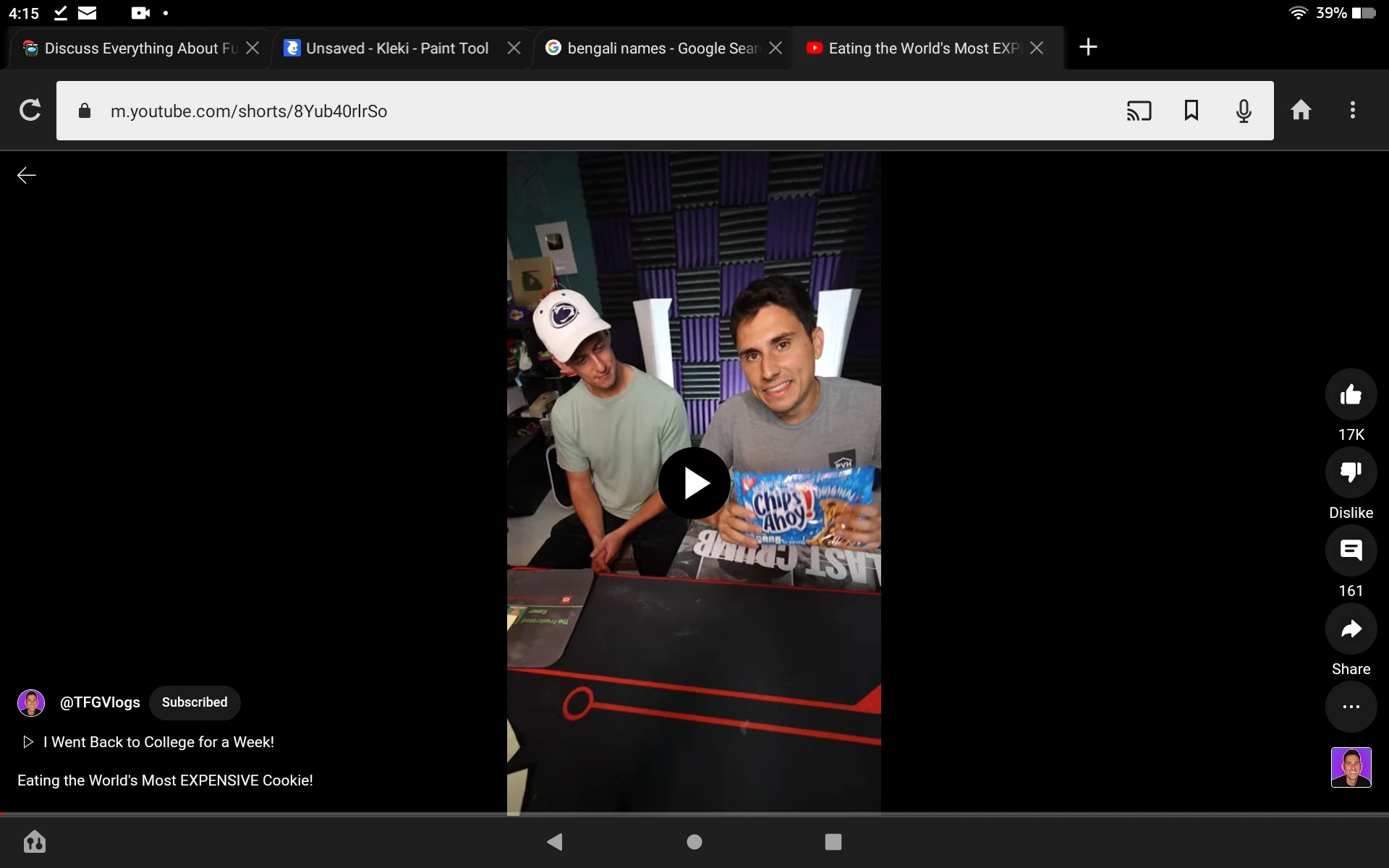Switch to bengali names Google Search tab
Screen dimensions: 1389x868
[662, 48]
